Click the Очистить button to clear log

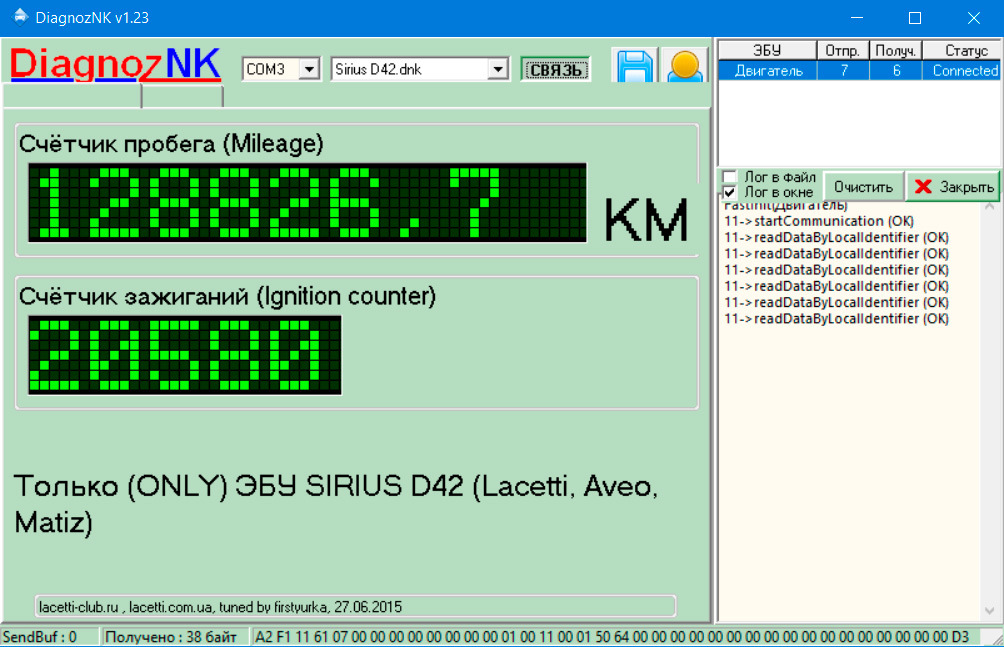[863, 186]
